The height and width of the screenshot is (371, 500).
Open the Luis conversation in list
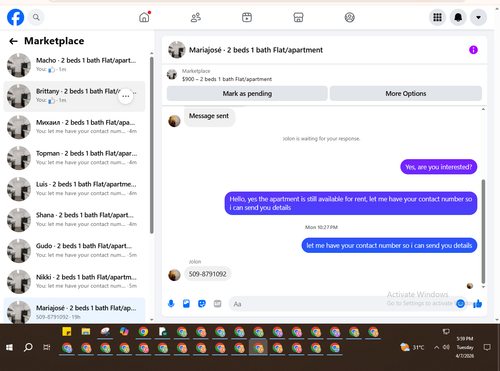[74, 189]
